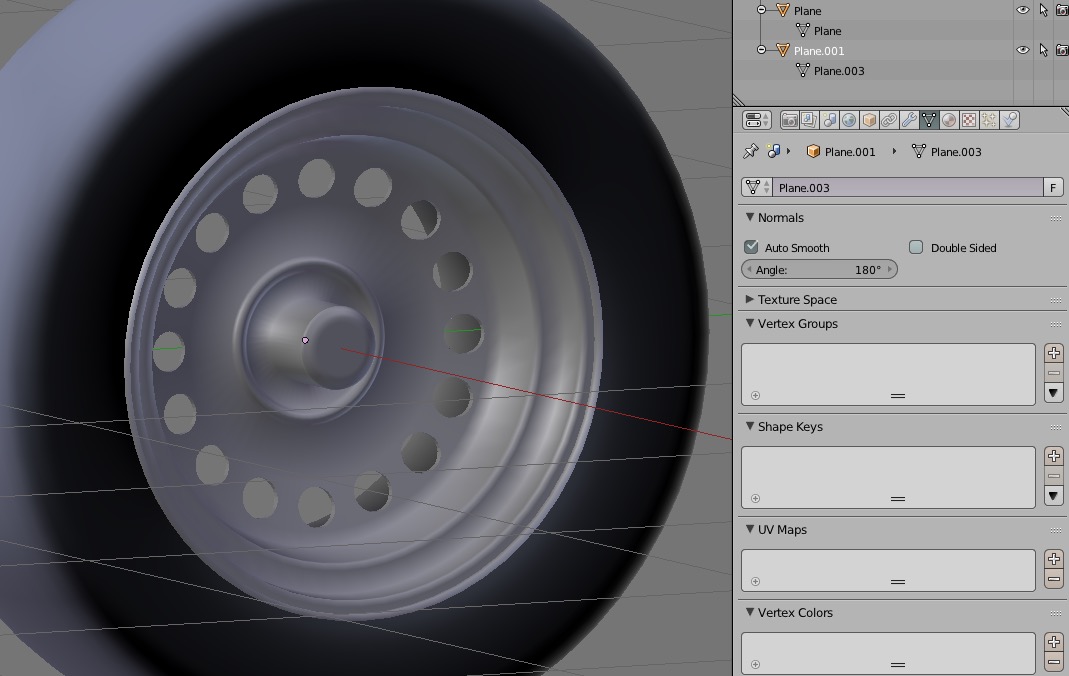1069x676 pixels.
Task: Collapse the Vertex Colors panel
Action: click(750, 612)
